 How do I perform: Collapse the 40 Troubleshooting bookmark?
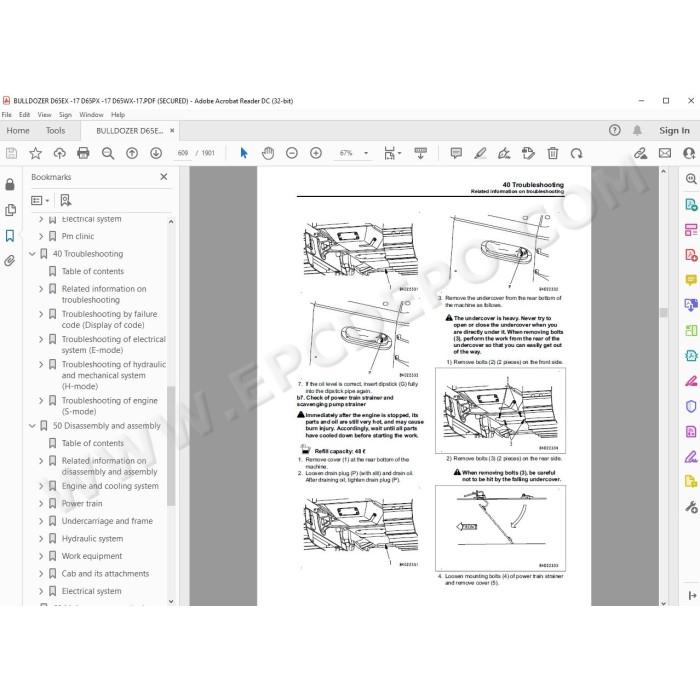click(x=32, y=254)
